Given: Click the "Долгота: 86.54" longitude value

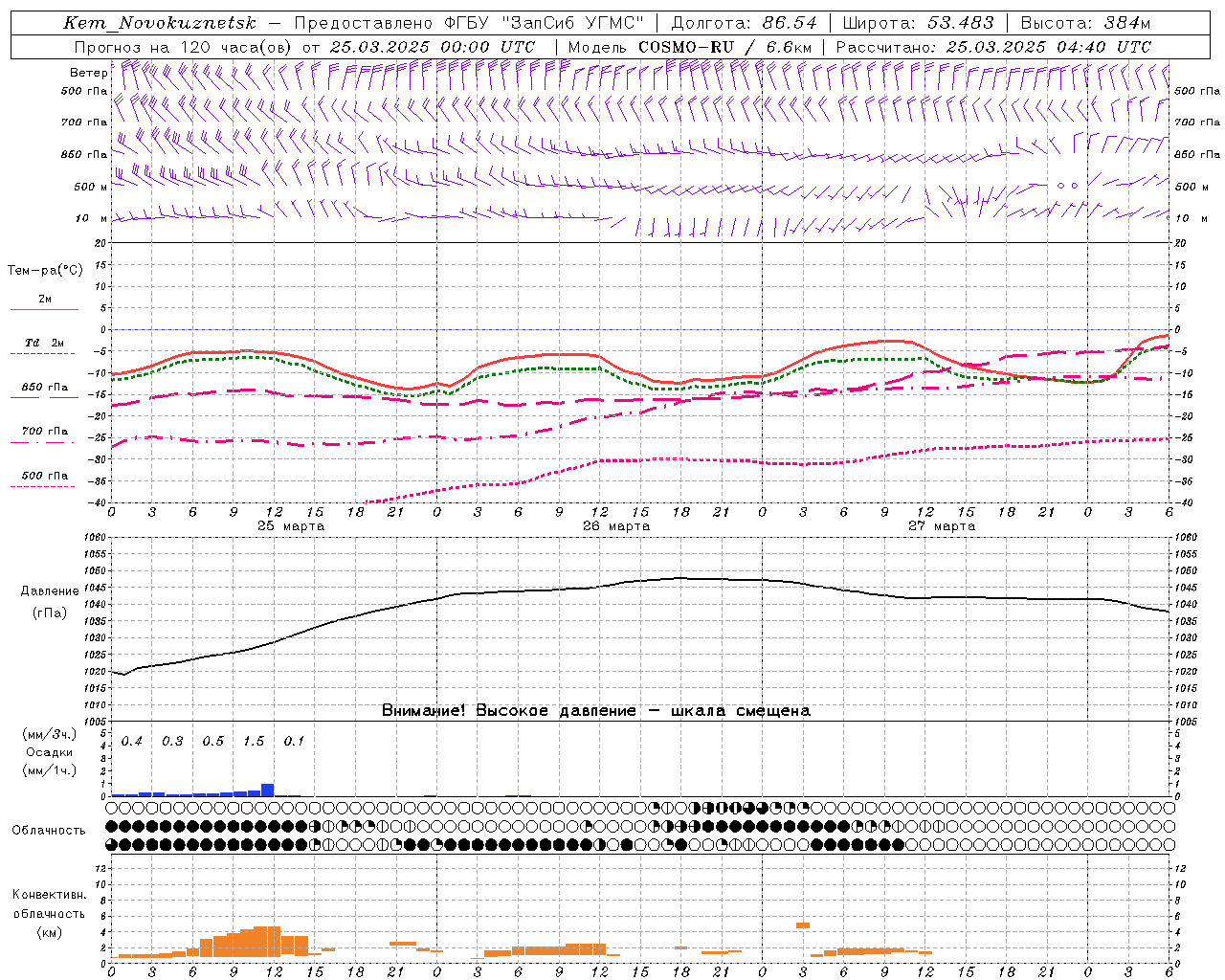Looking at the screenshot, I should tap(744, 23).
